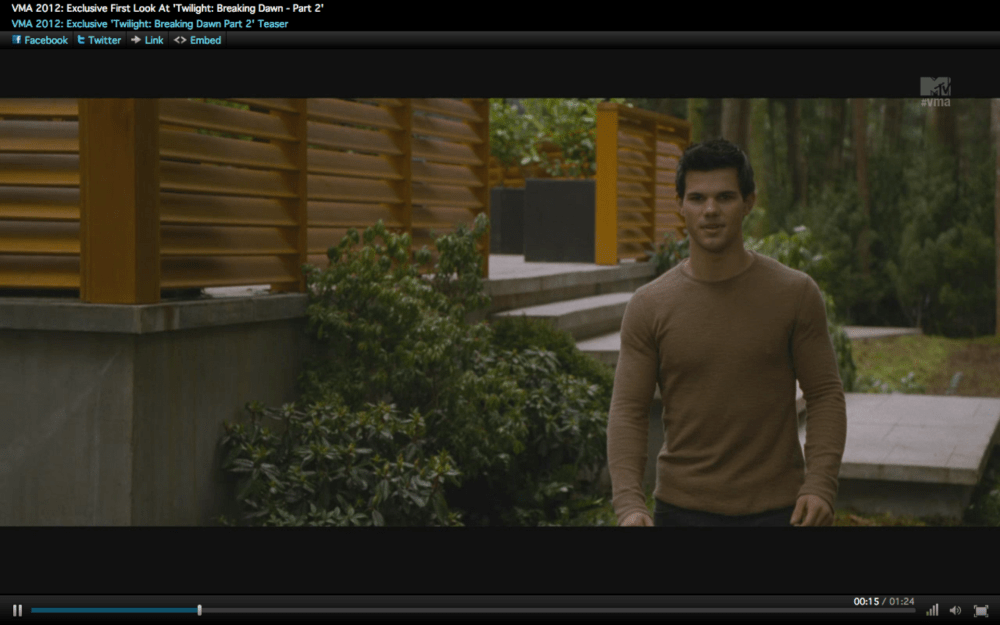Open the signal bars quality icon

coord(932,610)
